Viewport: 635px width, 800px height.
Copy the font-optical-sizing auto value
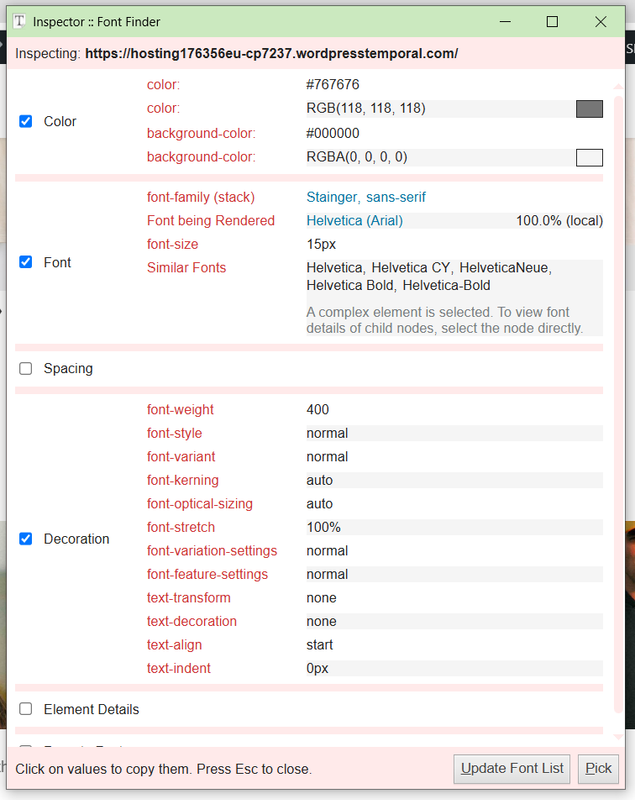pos(319,504)
